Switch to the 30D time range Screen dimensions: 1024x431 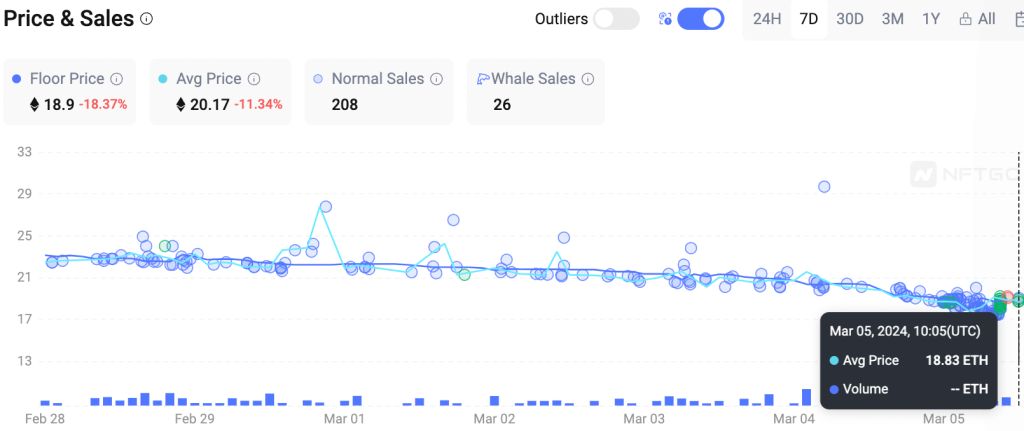[x=850, y=19]
